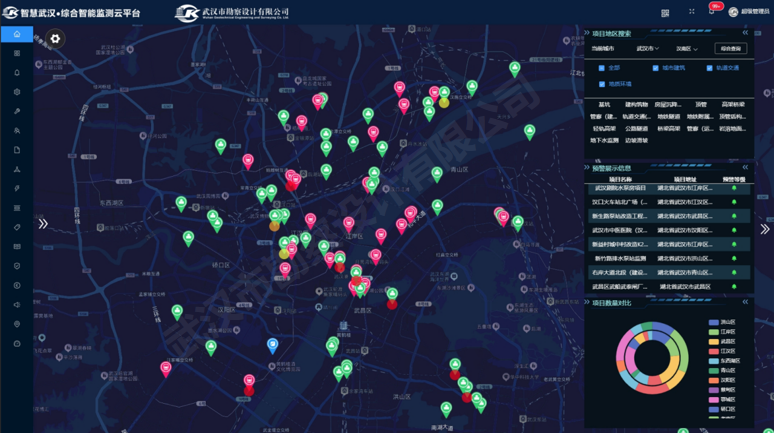Open the list lines sidebar icon
Screen dimensions: 774x433
coord(17,208)
